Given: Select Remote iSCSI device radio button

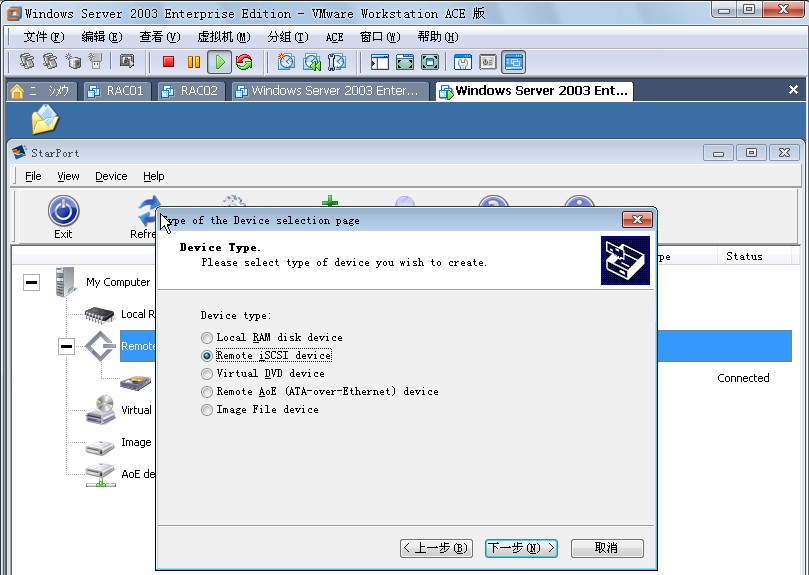Looking at the screenshot, I should click(x=207, y=356).
